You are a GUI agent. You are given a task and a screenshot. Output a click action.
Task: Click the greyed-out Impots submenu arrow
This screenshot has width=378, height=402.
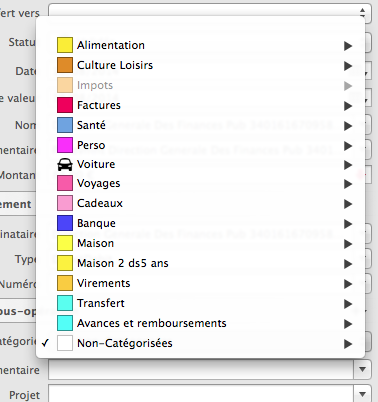point(348,86)
